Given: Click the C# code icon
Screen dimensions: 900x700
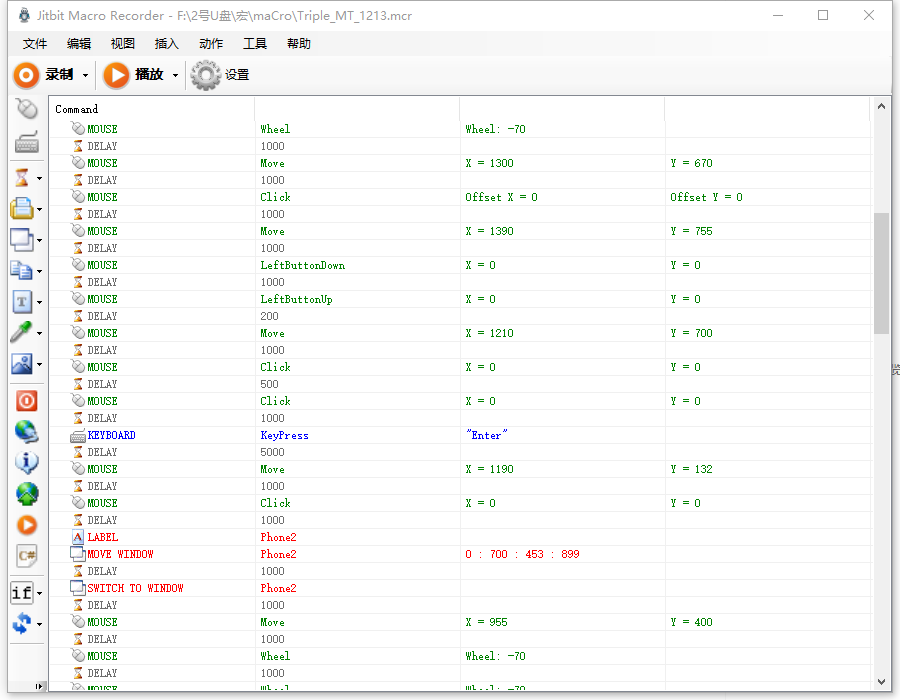Looking at the screenshot, I should click(26, 555).
